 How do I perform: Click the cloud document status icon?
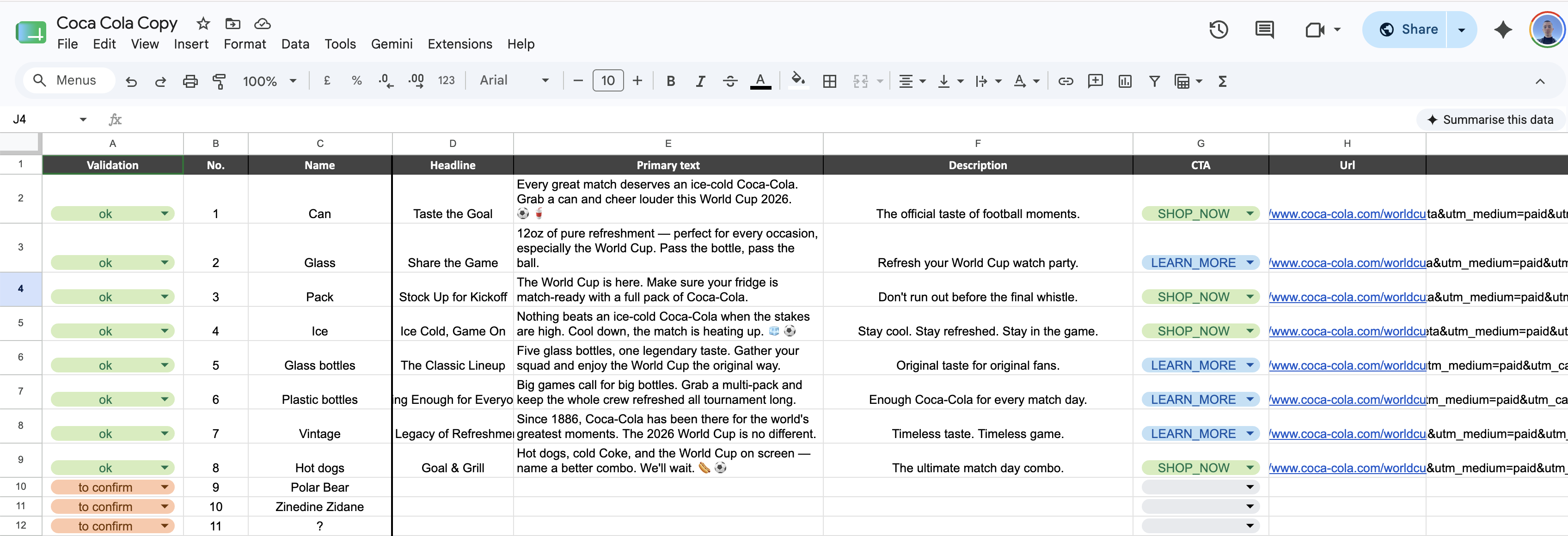tap(263, 24)
